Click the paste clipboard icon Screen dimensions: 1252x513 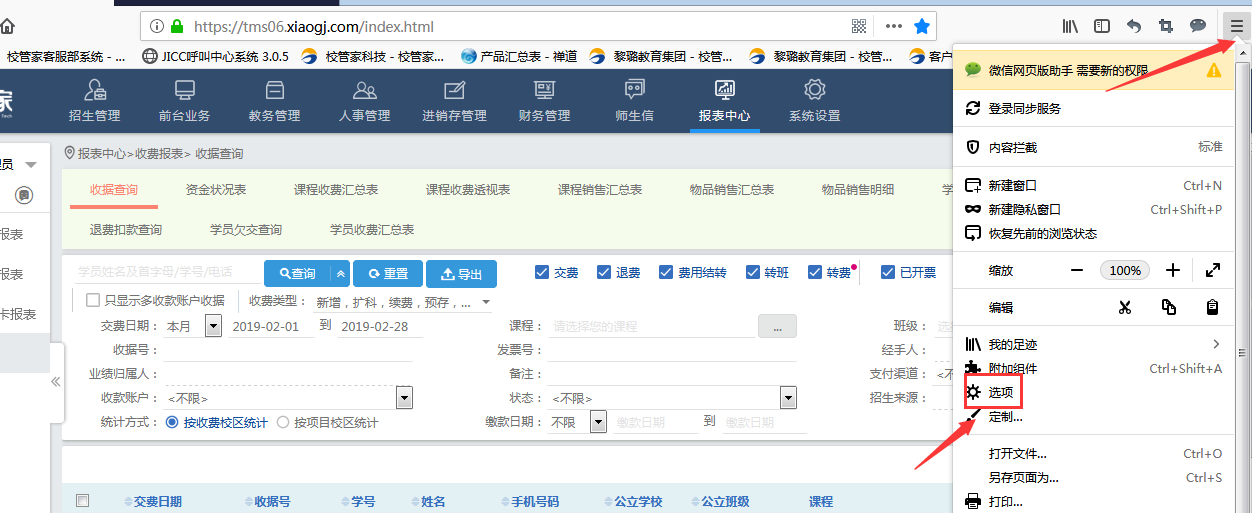point(1212,307)
